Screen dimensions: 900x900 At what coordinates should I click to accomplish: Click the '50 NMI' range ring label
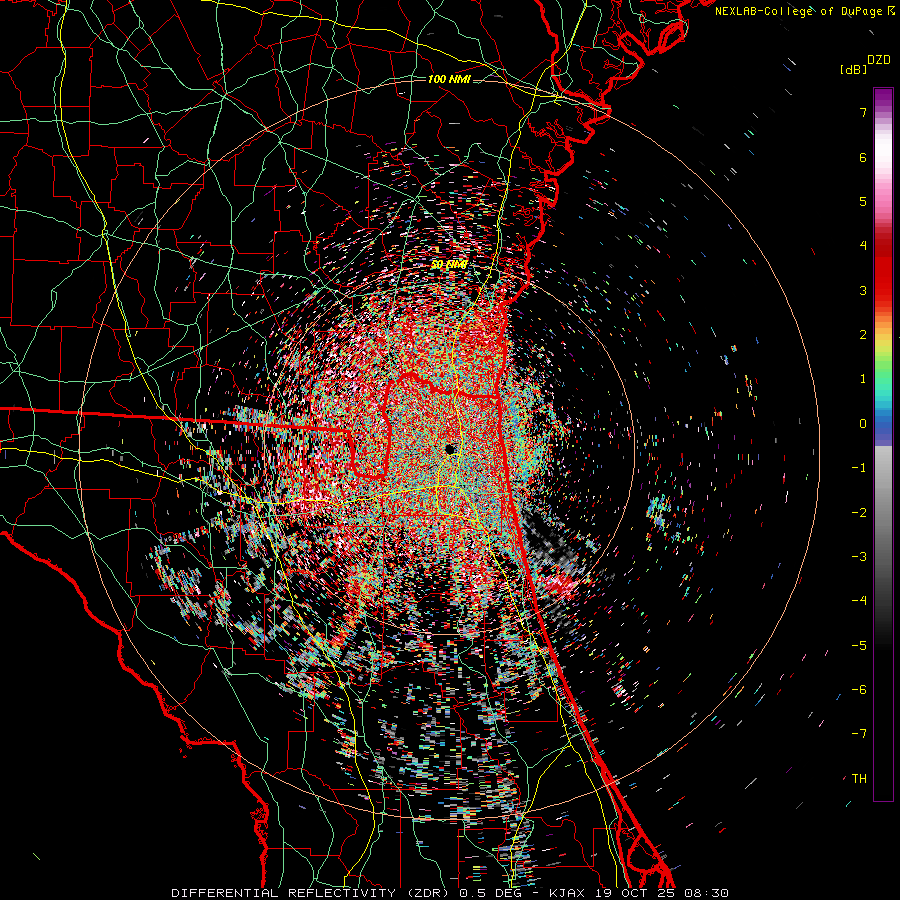point(449,265)
